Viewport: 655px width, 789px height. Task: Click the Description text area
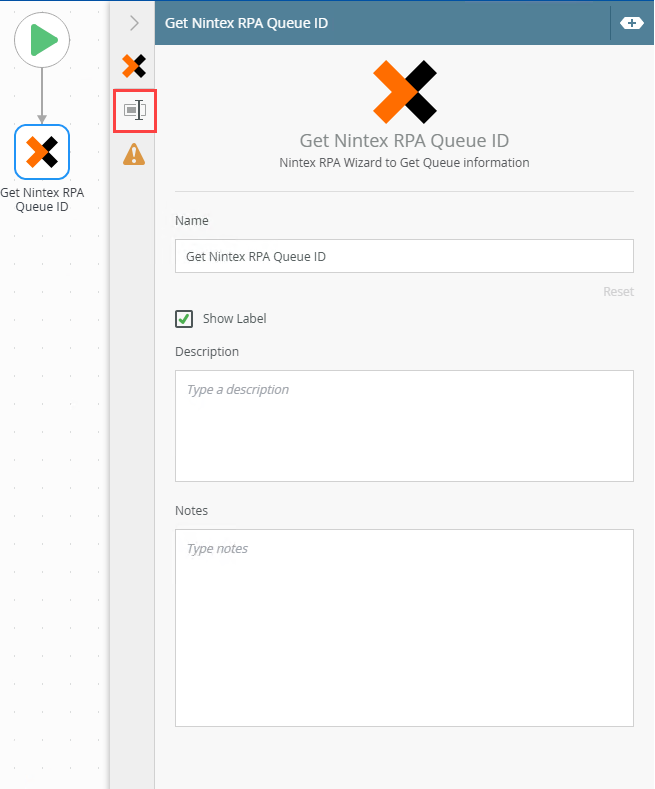coord(404,426)
